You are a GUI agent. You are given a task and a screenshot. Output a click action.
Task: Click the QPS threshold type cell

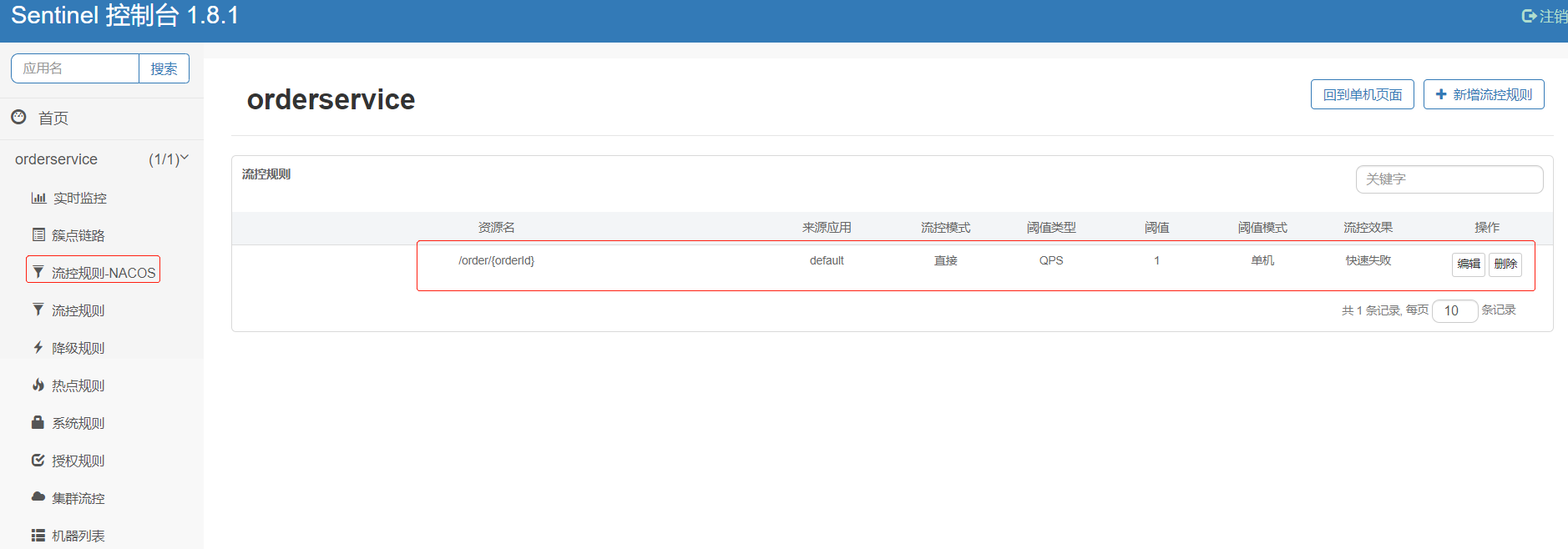pyautogui.click(x=1051, y=260)
